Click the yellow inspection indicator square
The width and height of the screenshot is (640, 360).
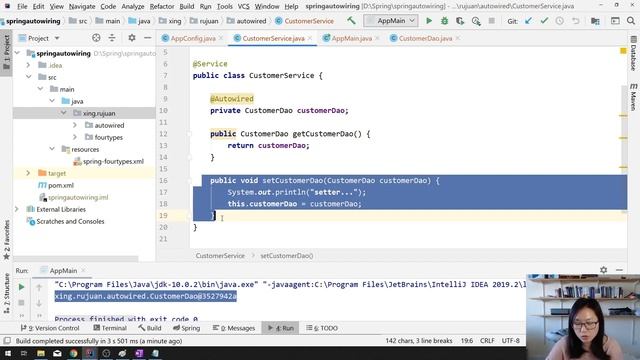coord(623,51)
